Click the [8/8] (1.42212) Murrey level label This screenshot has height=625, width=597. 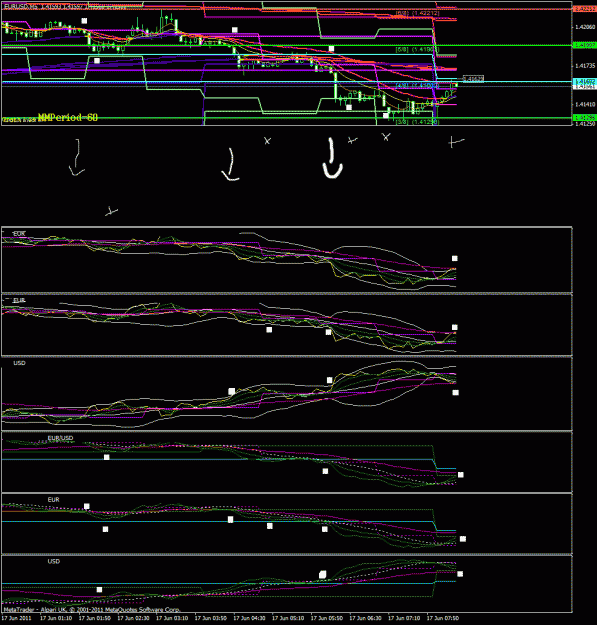pyautogui.click(x=418, y=13)
